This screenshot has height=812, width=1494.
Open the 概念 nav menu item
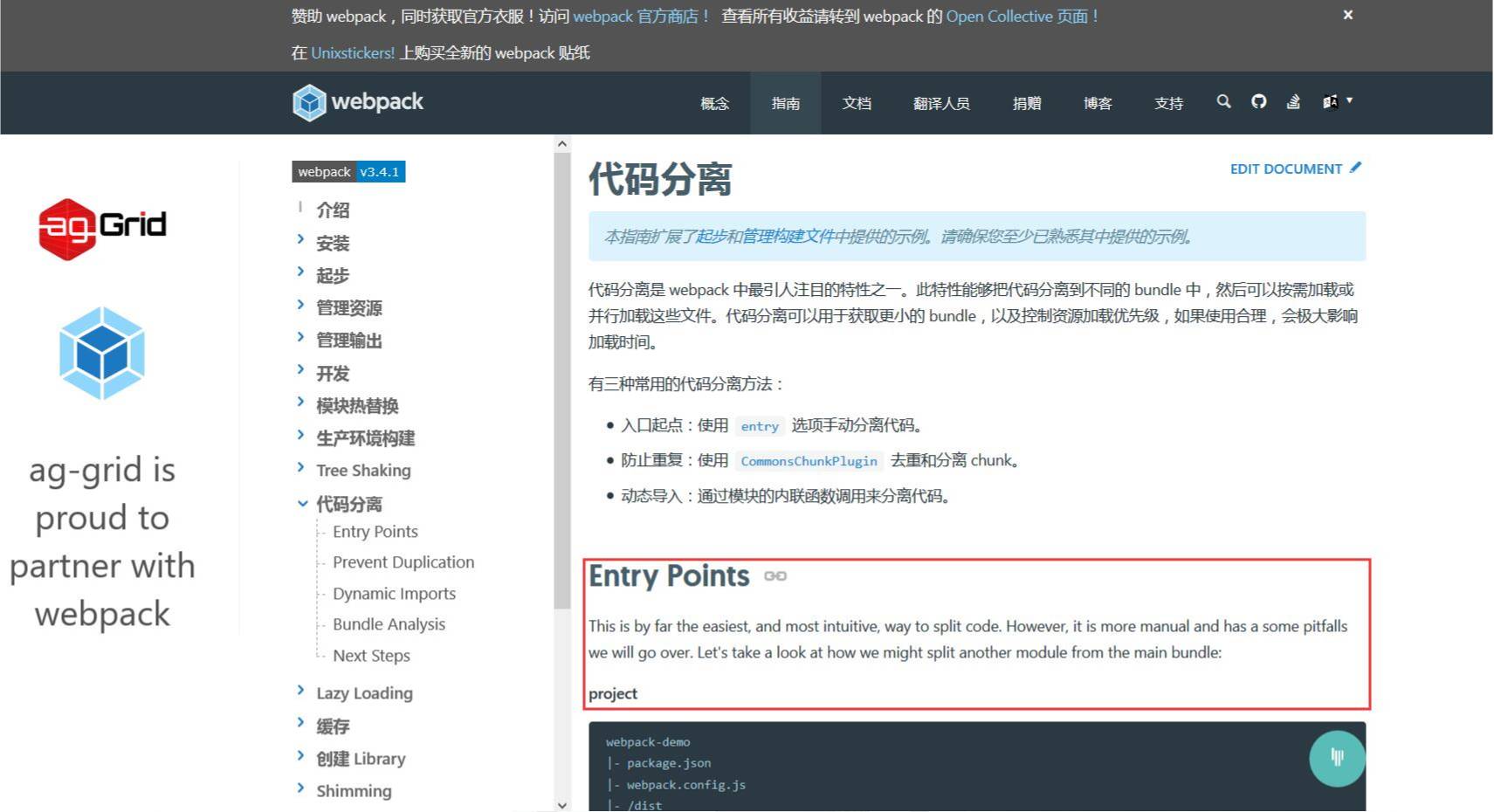pos(714,103)
